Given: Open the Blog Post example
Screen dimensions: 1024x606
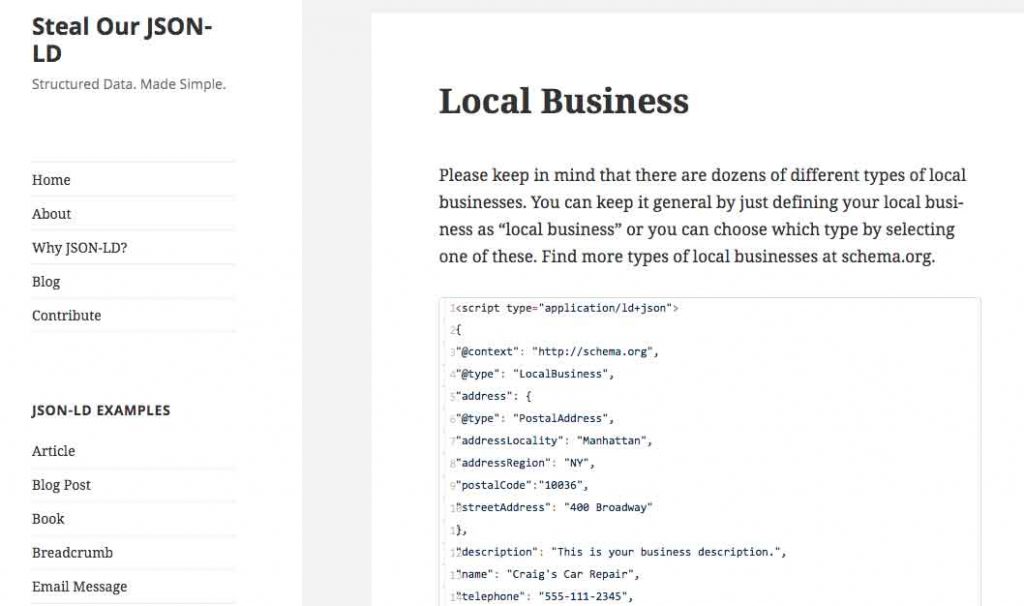Looking at the screenshot, I should (61, 485).
